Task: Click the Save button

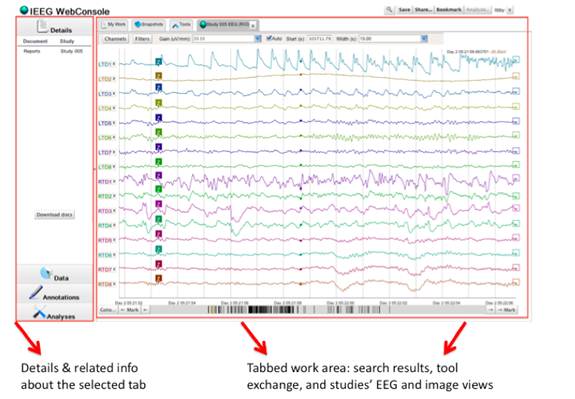Action: [404, 10]
